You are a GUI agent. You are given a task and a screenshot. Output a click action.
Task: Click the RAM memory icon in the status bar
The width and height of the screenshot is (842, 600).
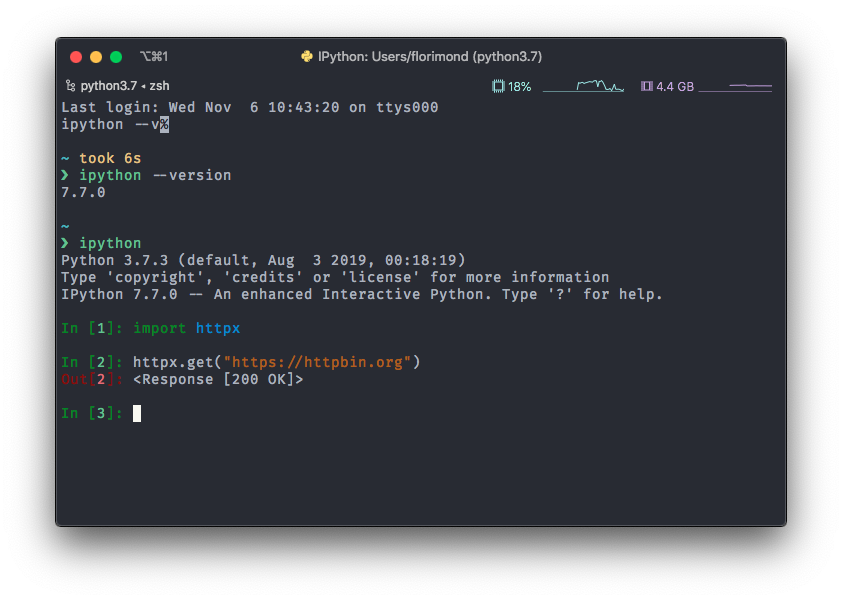(646, 86)
